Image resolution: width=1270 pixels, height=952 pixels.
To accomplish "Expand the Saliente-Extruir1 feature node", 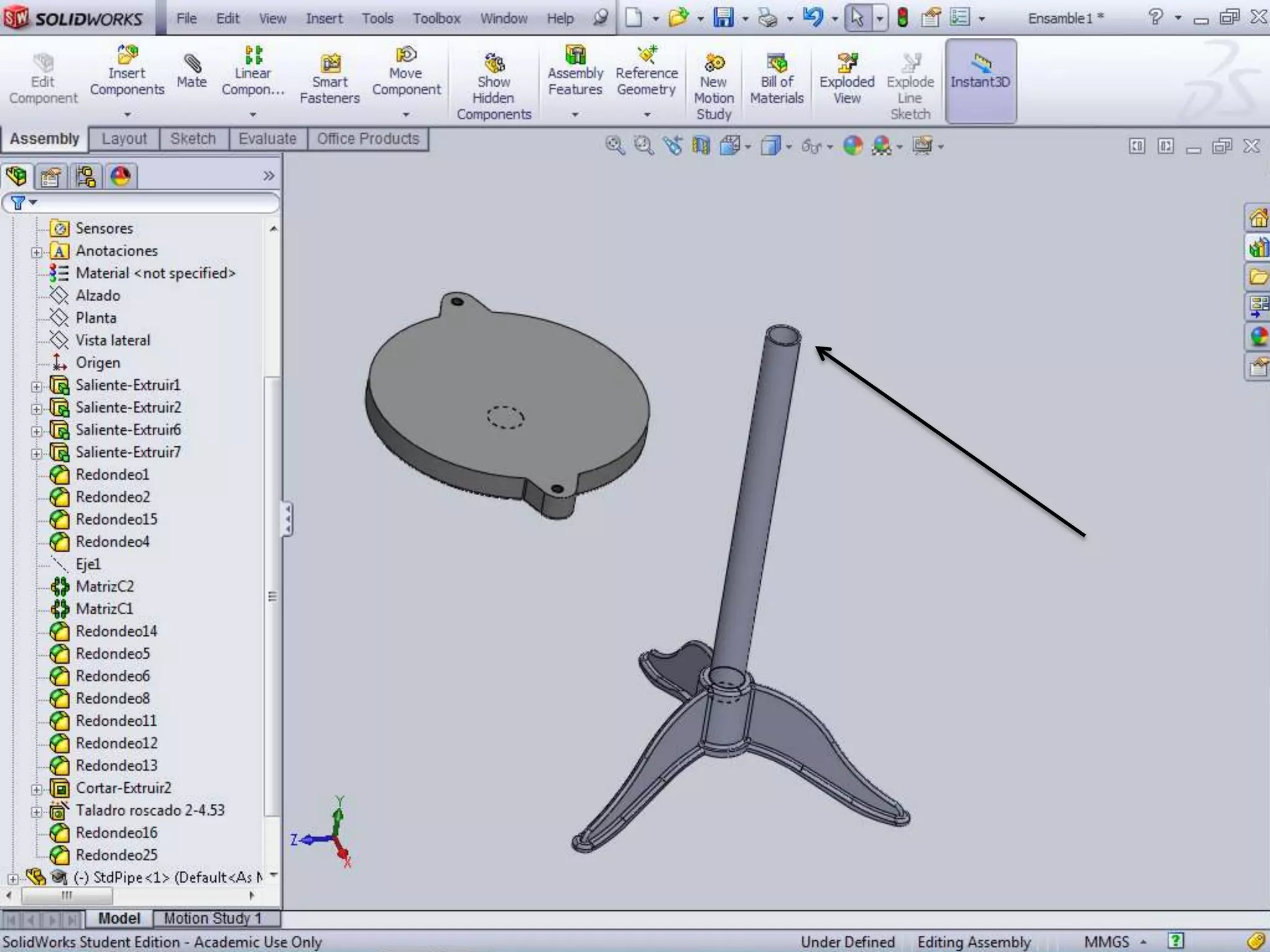I will pos(37,387).
